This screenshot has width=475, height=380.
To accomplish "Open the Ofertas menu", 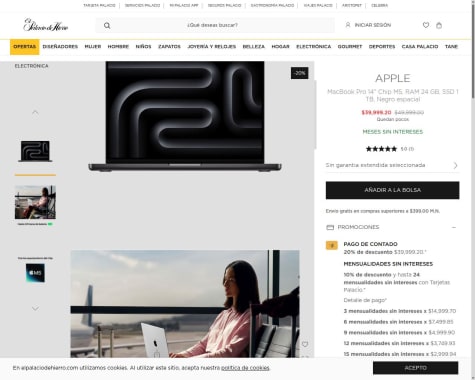I will tap(24, 47).
